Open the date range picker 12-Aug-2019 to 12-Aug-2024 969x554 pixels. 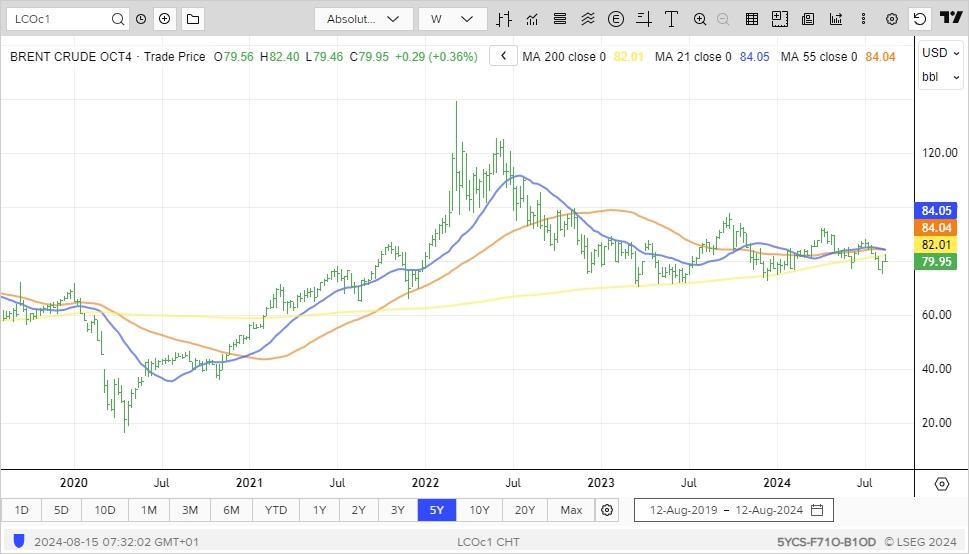click(733, 510)
